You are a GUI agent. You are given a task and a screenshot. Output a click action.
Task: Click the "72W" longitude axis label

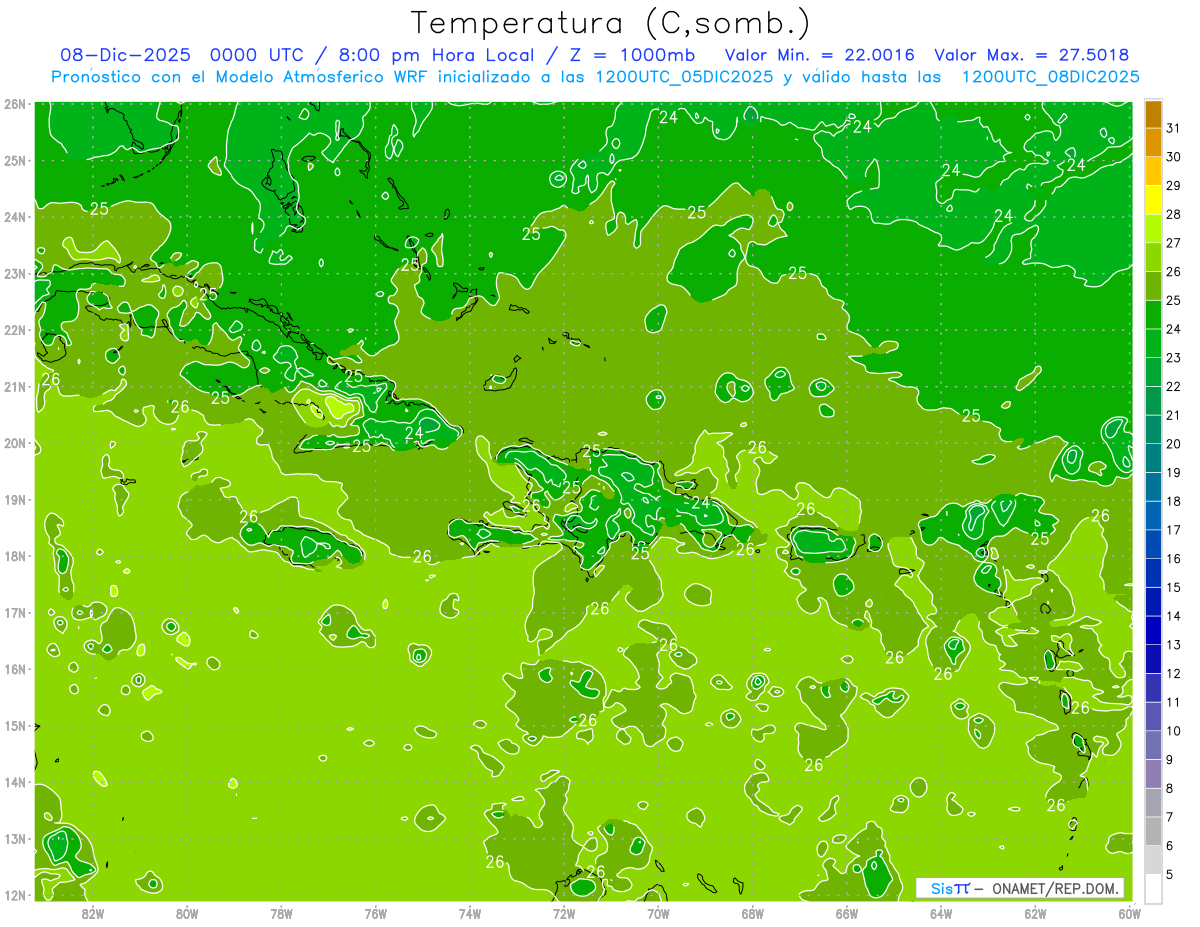pos(564,913)
